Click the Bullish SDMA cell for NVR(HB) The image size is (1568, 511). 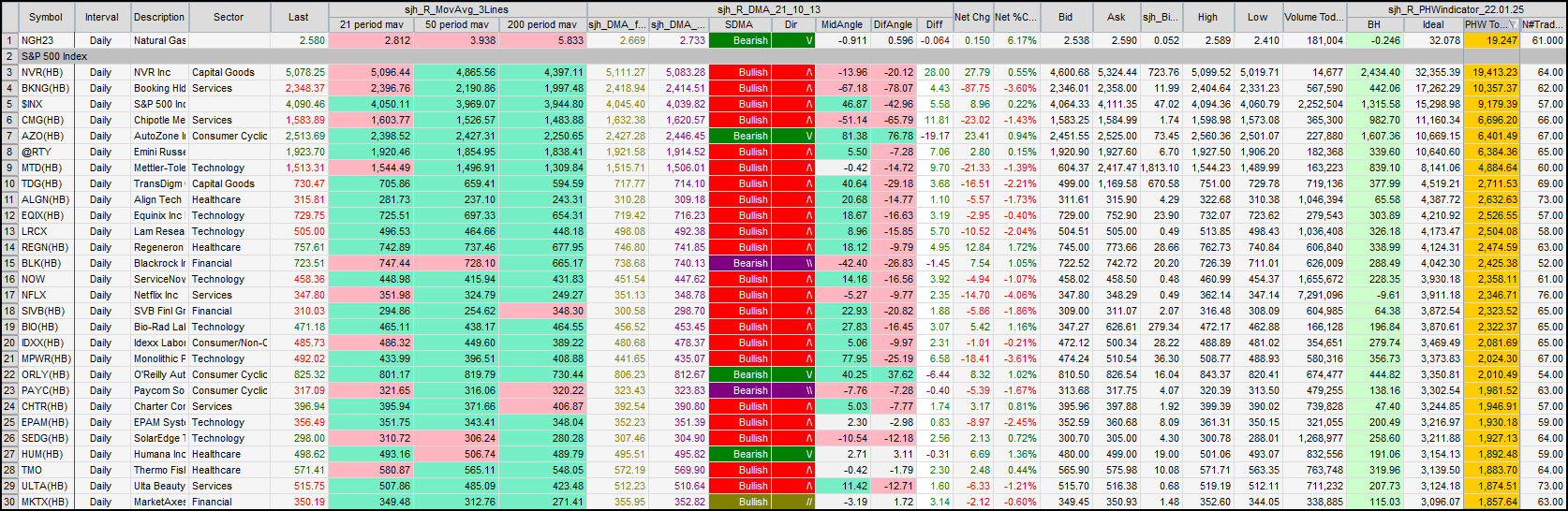(739, 72)
